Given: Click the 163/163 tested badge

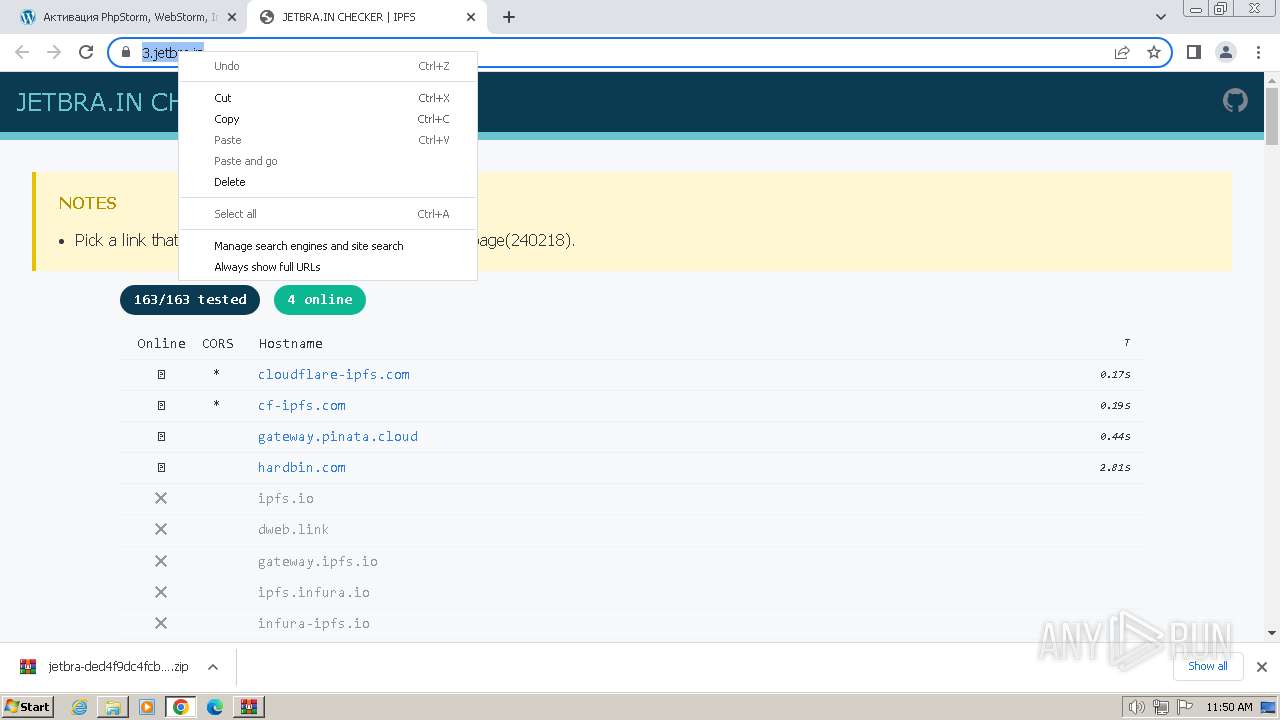Looking at the screenshot, I should 190,300.
